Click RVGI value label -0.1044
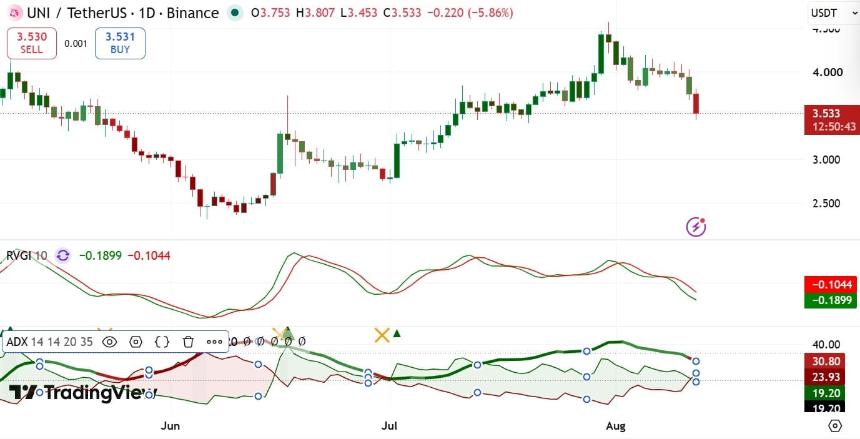 pos(831,285)
